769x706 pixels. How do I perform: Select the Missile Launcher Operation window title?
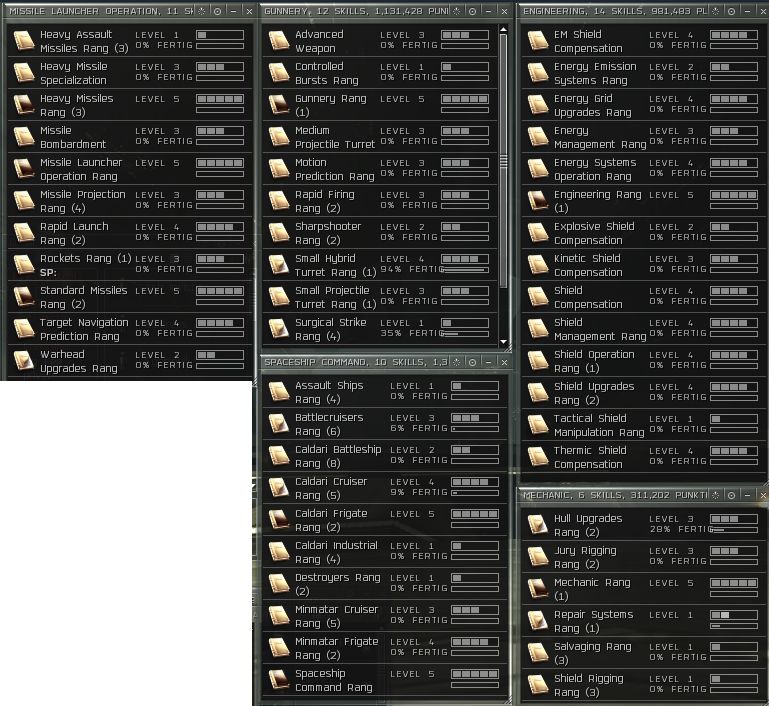click(x=102, y=11)
